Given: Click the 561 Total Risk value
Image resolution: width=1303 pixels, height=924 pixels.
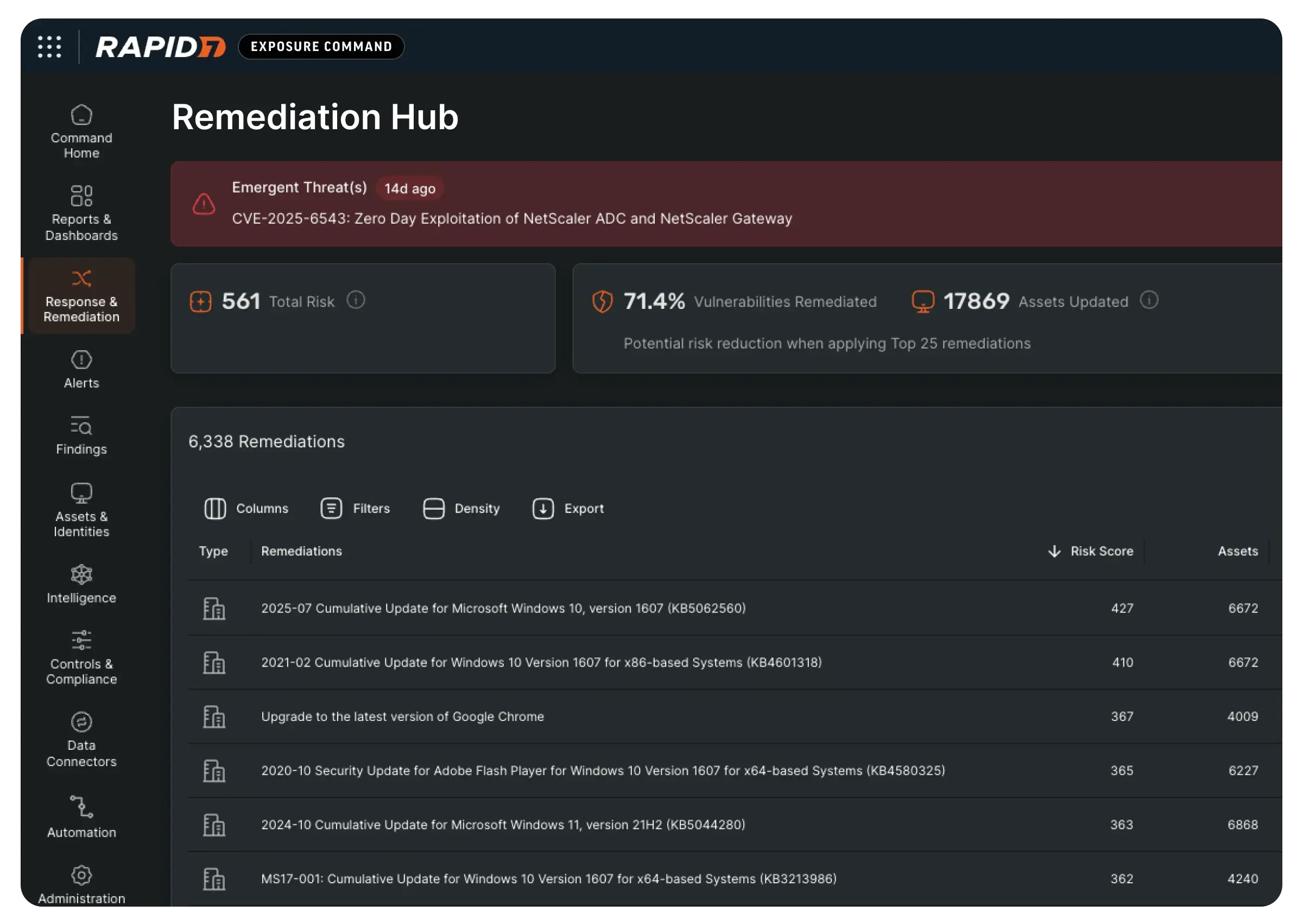Looking at the screenshot, I should click(x=241, y=301).
